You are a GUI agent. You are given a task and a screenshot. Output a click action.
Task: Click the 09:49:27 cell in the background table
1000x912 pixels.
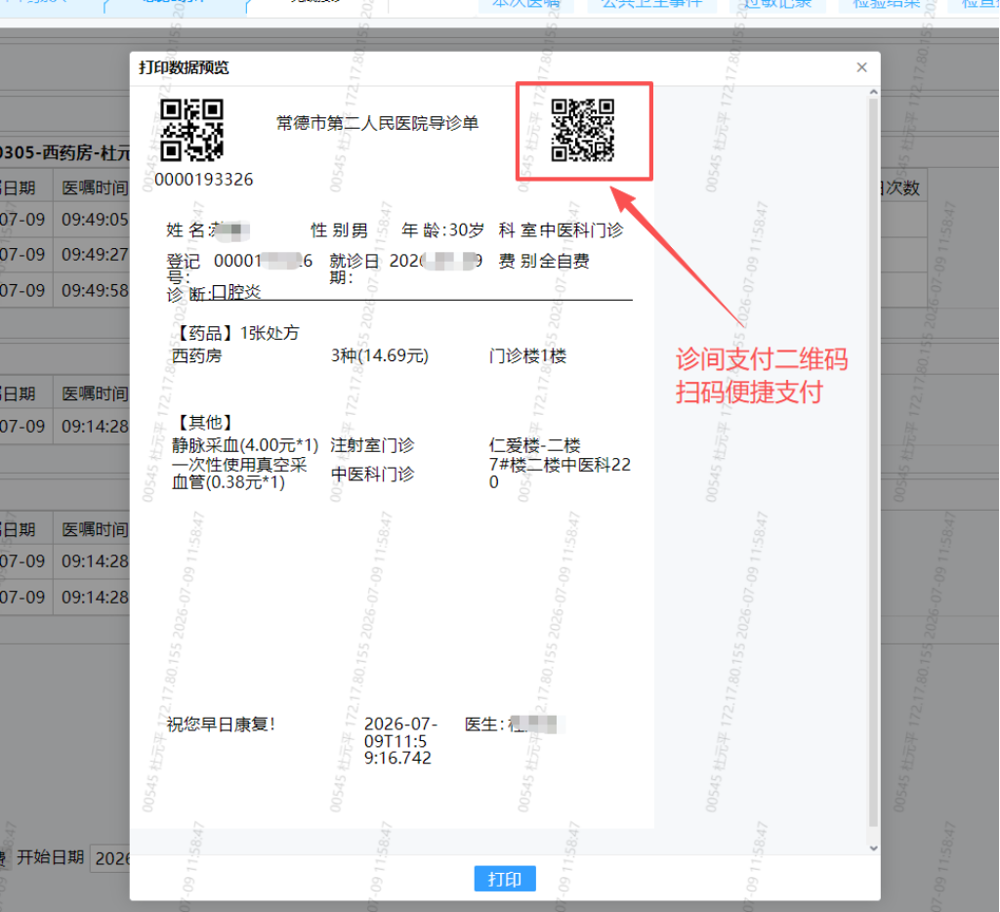pos(95,255)
